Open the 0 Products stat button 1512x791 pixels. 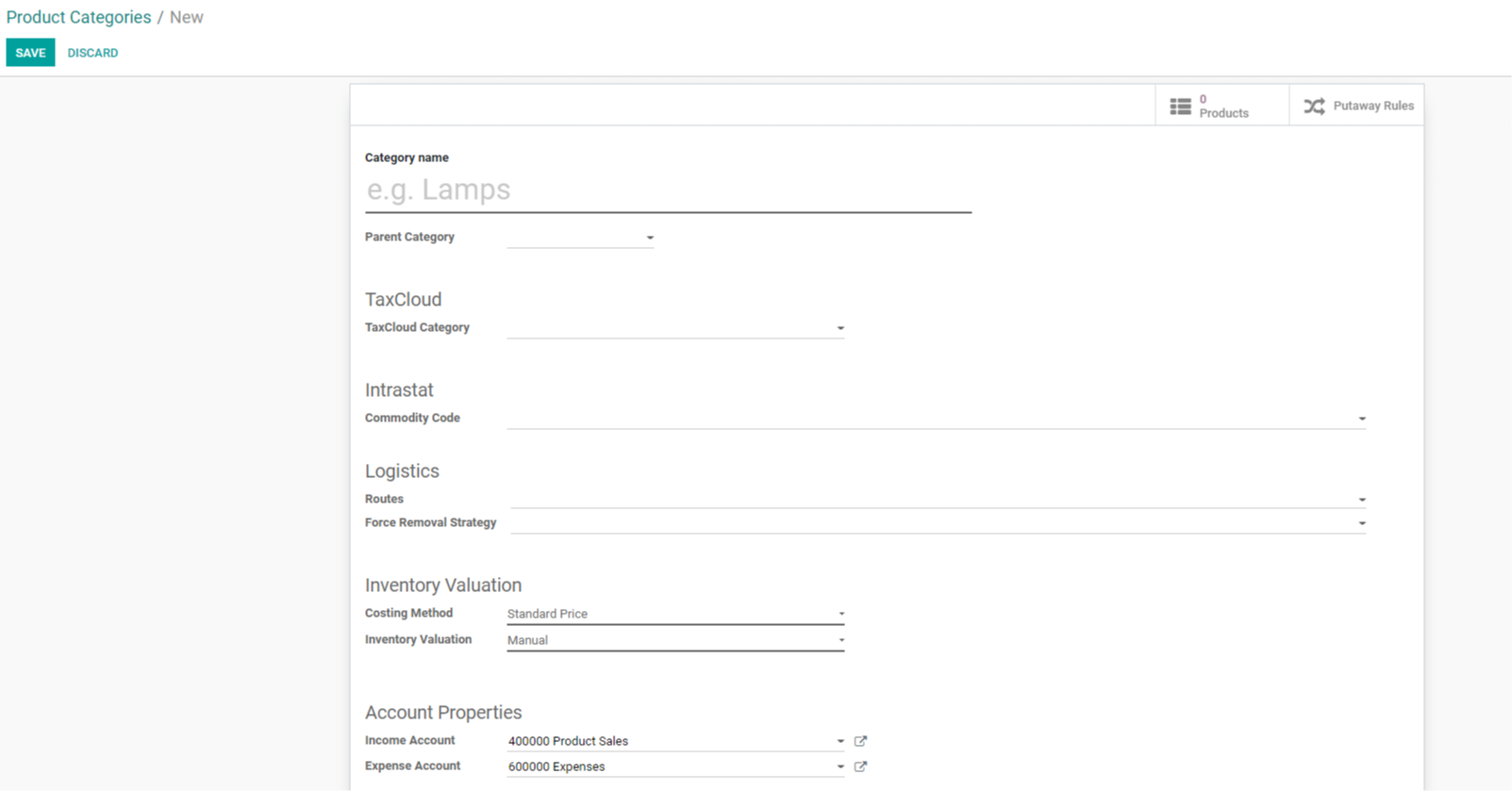point(1222,106)
